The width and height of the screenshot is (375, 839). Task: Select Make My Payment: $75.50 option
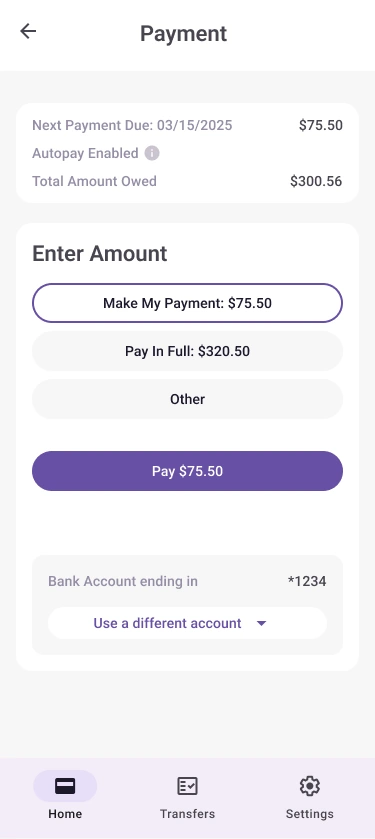point(187,303)
